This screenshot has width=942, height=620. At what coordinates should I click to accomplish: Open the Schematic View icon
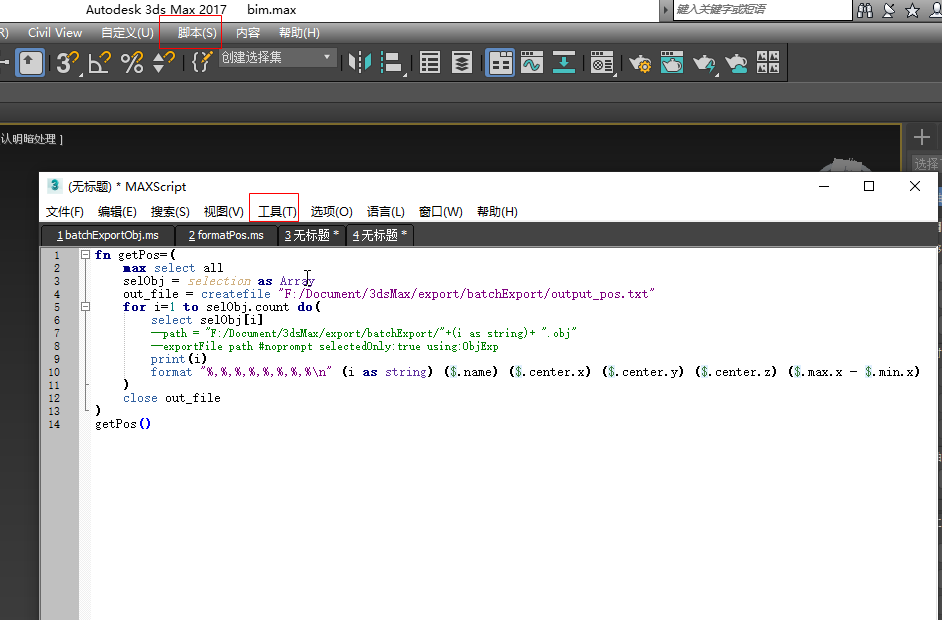click(564, 62)
